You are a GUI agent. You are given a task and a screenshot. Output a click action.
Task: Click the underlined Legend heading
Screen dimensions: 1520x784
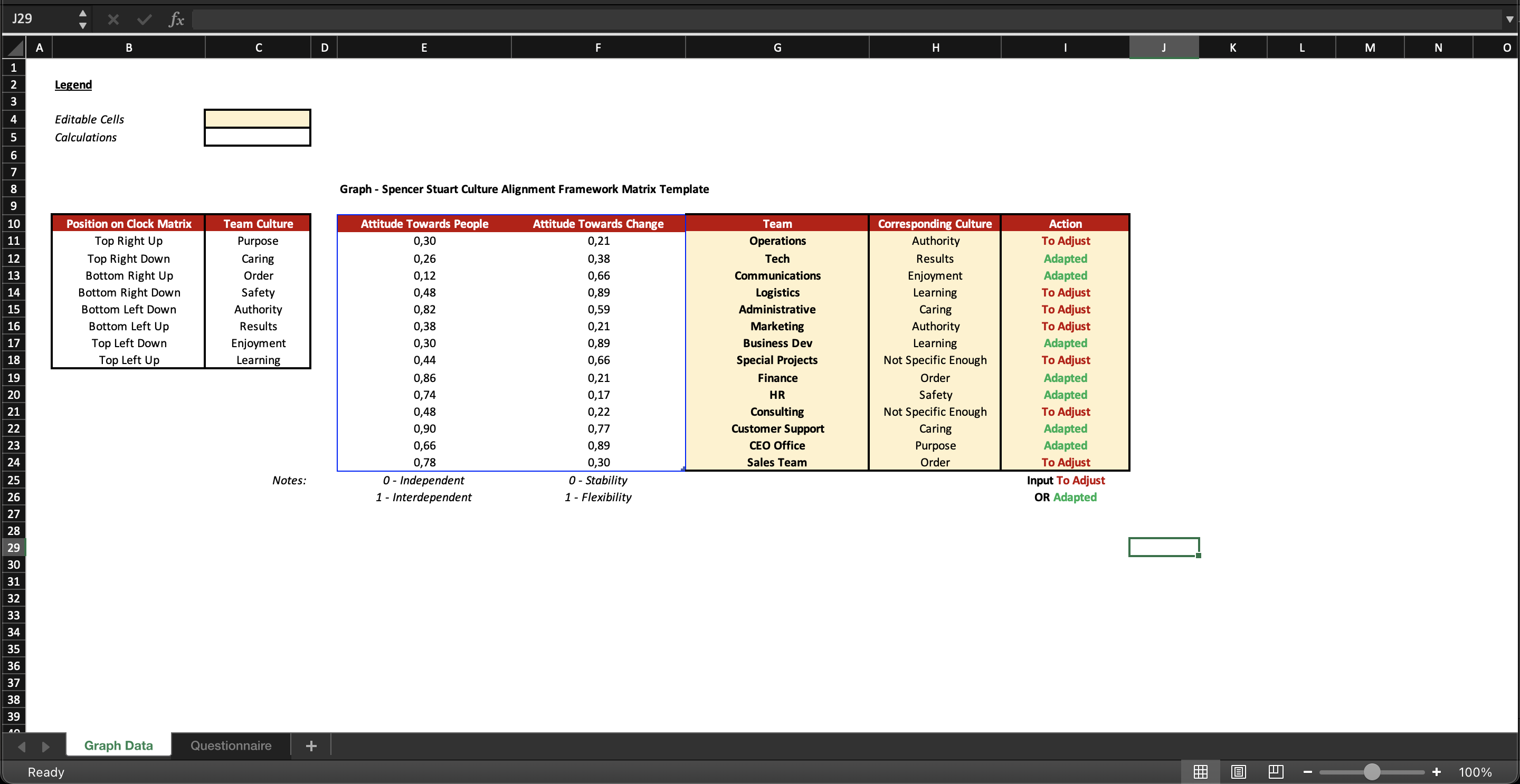(73, 84)
